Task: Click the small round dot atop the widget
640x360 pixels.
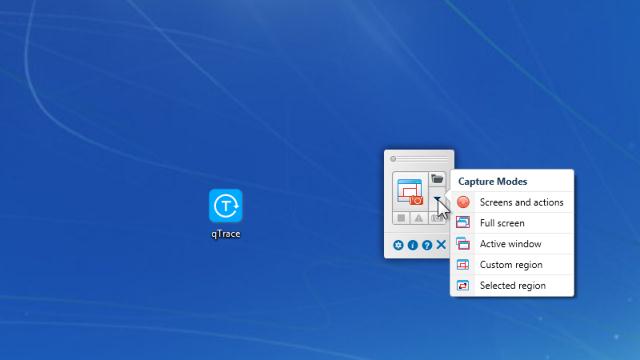Action: (393, 159)
